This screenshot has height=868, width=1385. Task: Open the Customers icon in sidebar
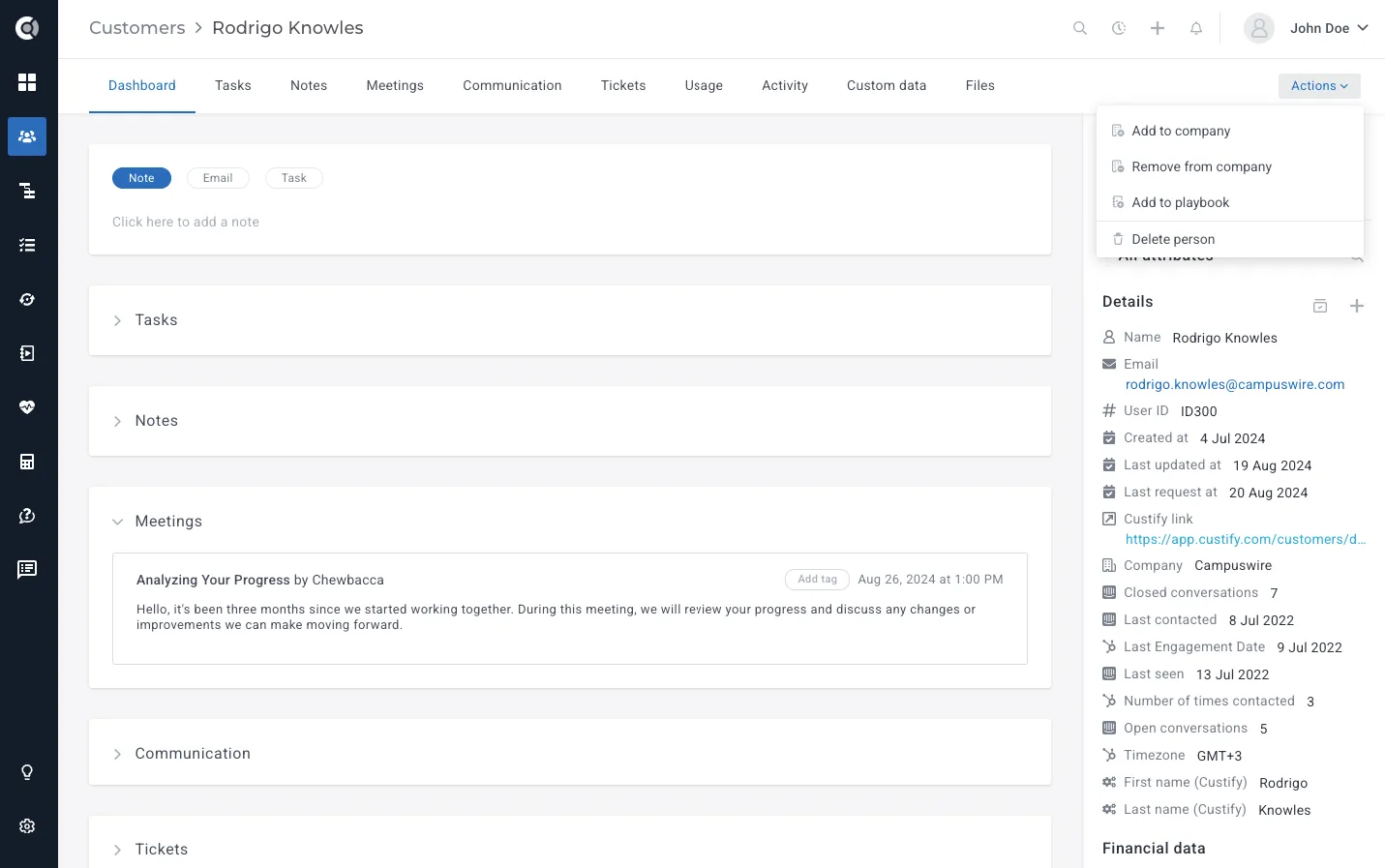pos(27,136)
